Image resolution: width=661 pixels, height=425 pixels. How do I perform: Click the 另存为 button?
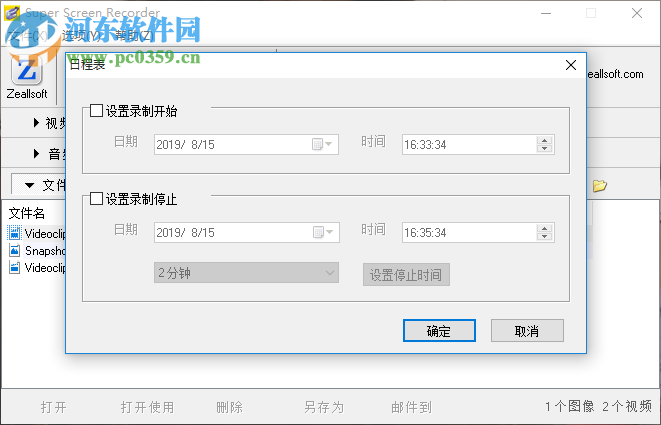click(324, 407)
